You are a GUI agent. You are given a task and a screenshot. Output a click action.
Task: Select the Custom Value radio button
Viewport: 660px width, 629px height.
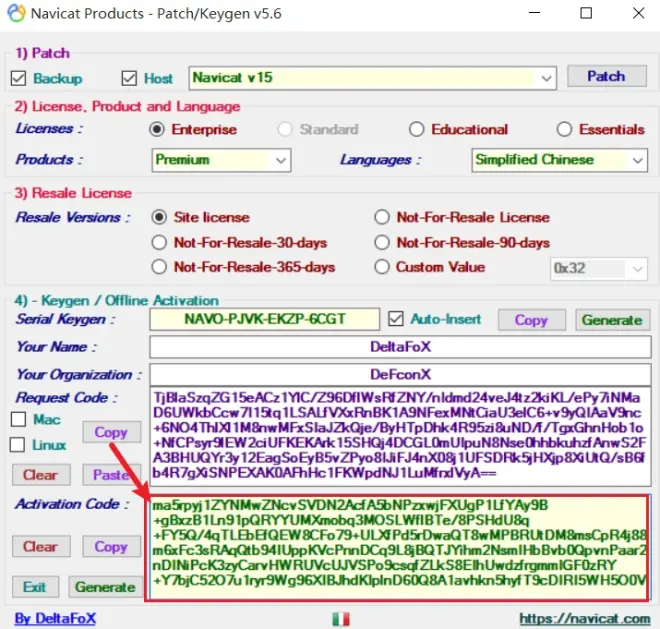(382, 267)
